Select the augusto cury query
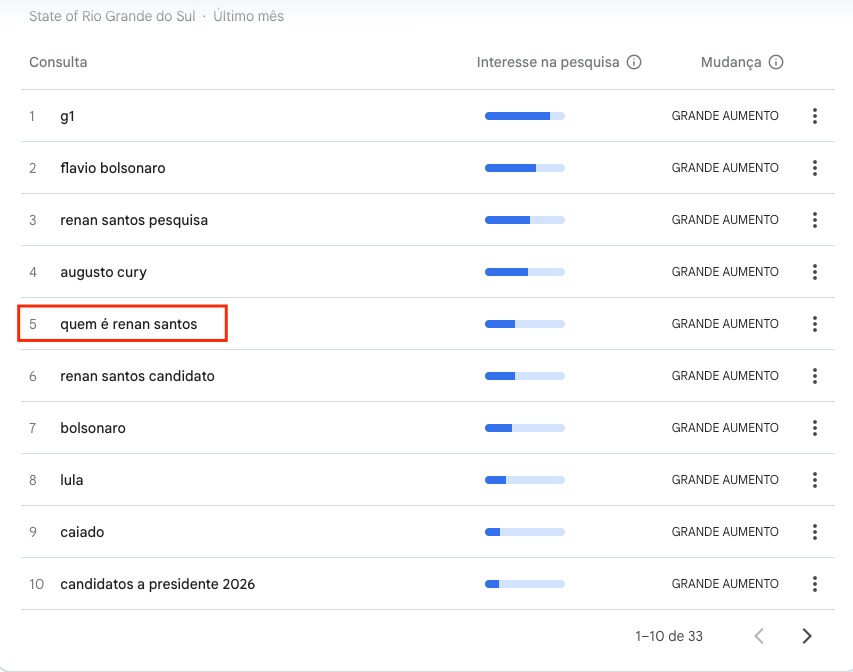This screenshot has width=853, height=672. click(x=103, y=272)
